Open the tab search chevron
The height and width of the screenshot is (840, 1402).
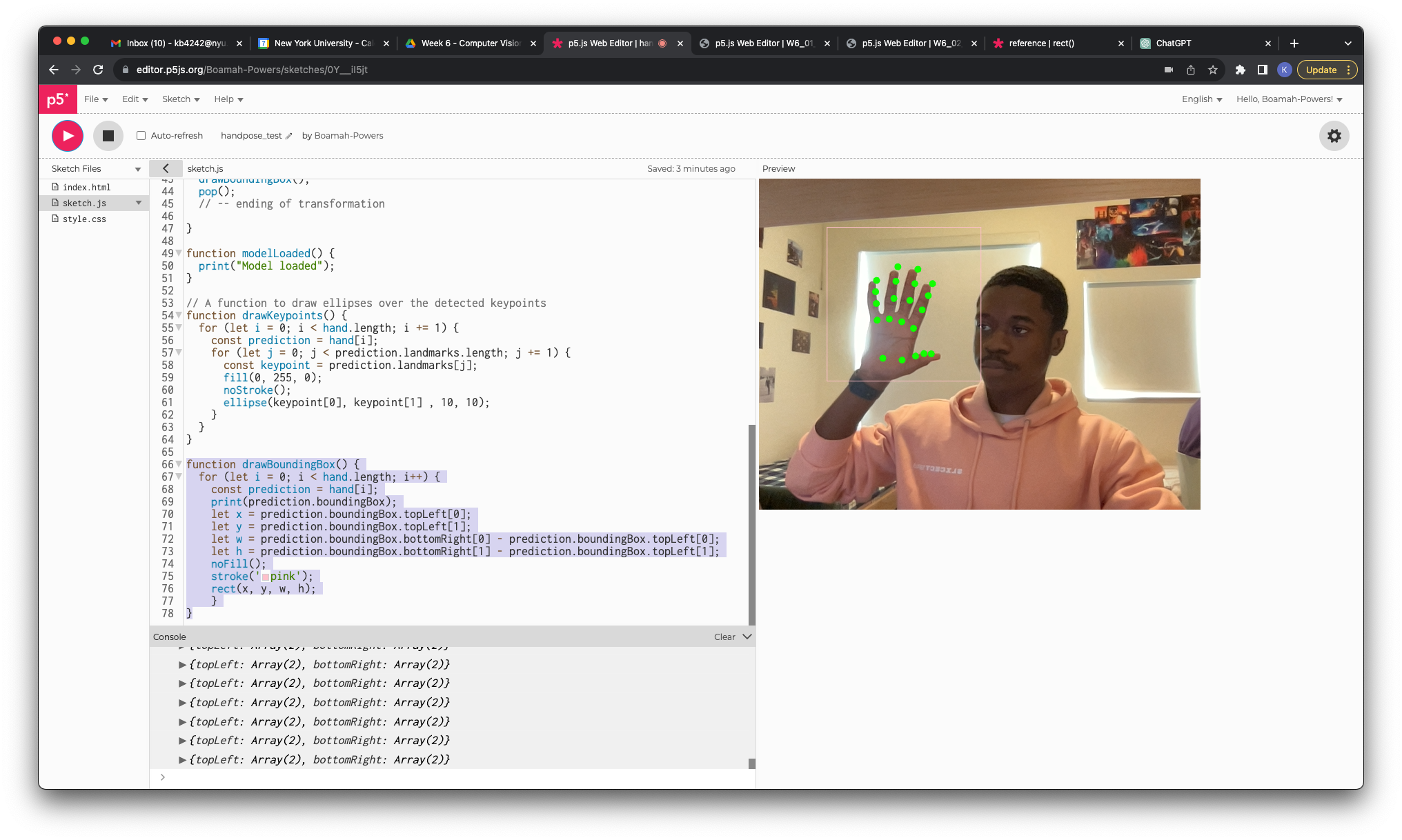click(1348, 43)
